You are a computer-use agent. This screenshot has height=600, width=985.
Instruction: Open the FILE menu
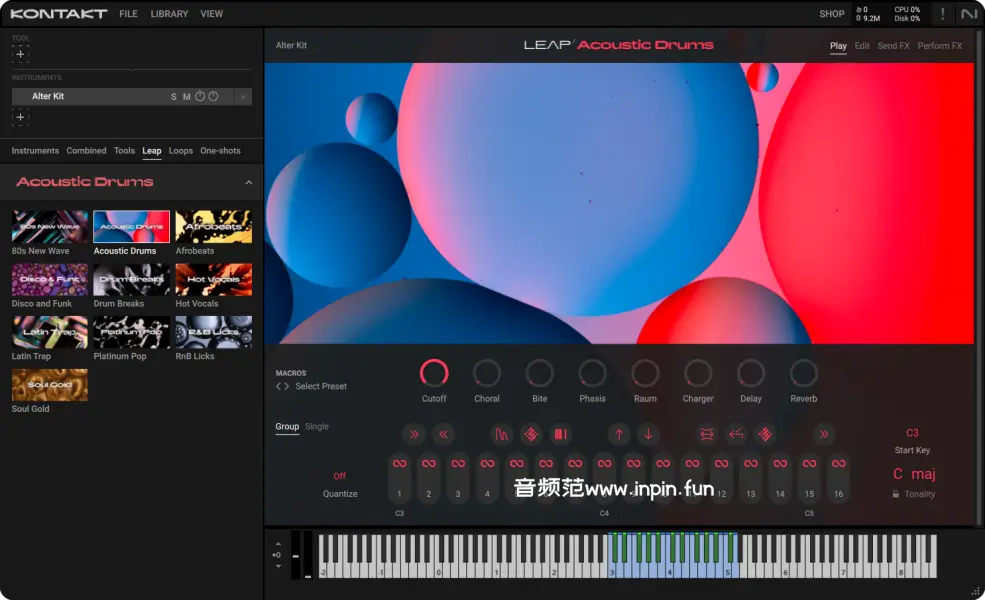[128, 14]
